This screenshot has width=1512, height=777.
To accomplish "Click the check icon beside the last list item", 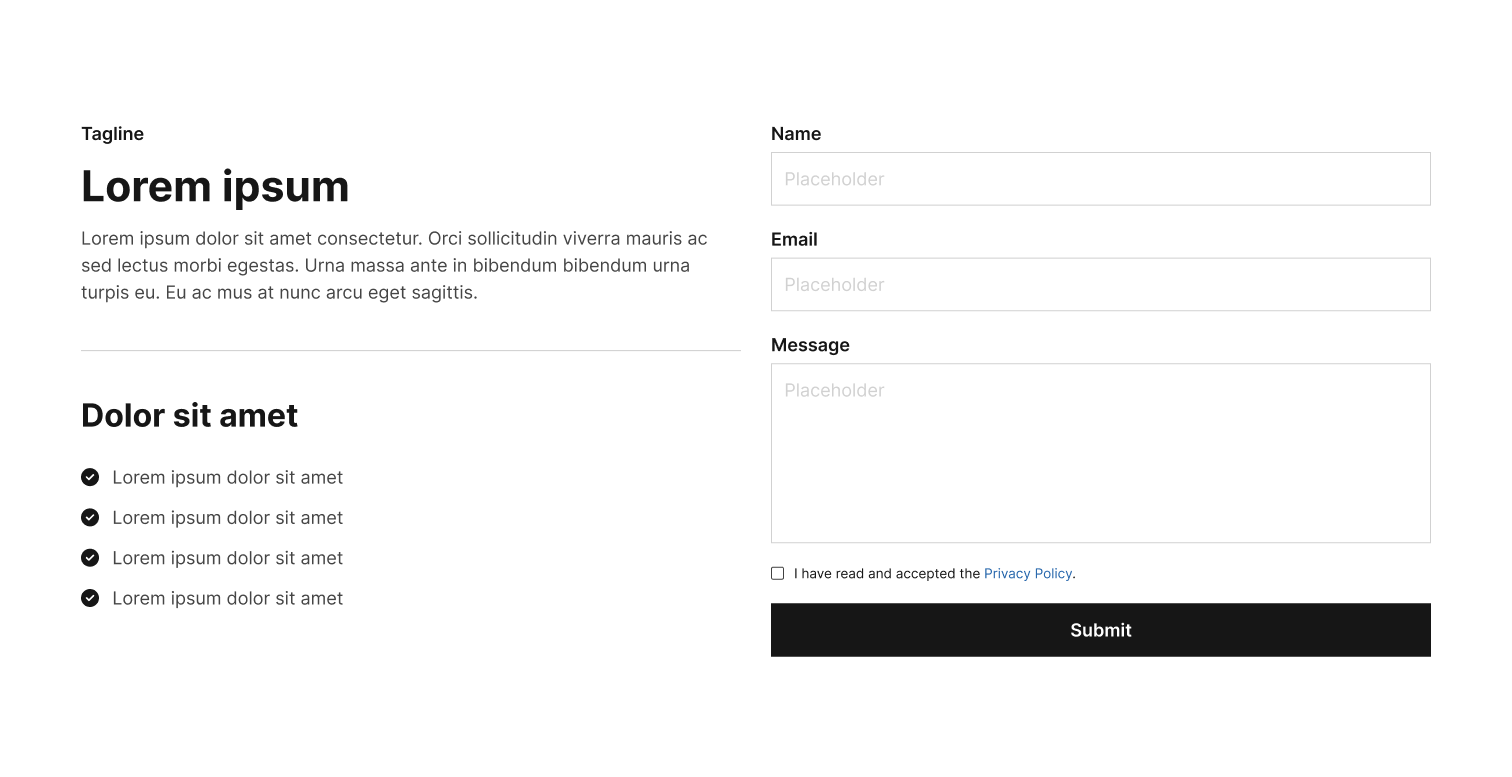I will (90, 598).
